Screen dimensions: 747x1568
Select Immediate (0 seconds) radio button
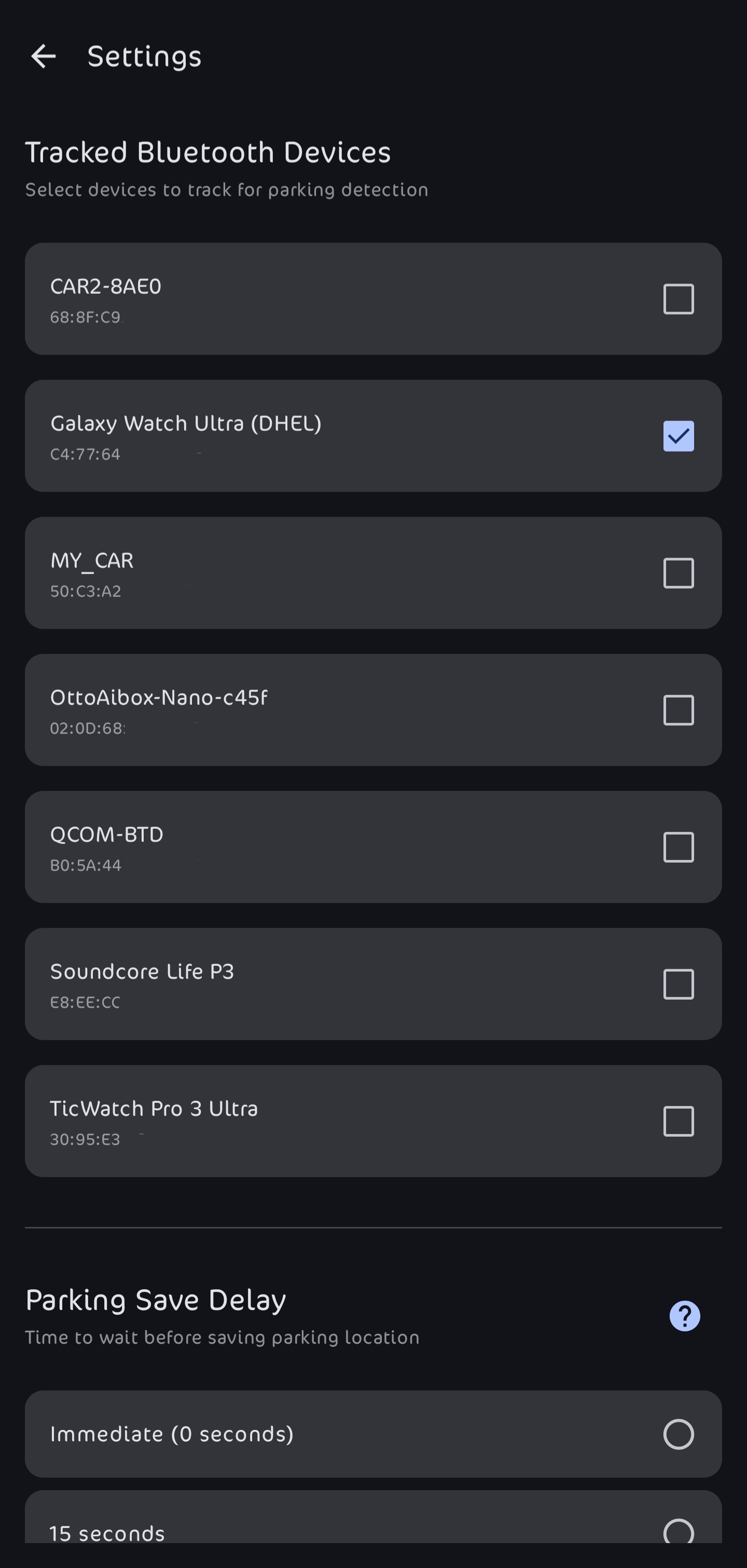[x=678, y=1434]
